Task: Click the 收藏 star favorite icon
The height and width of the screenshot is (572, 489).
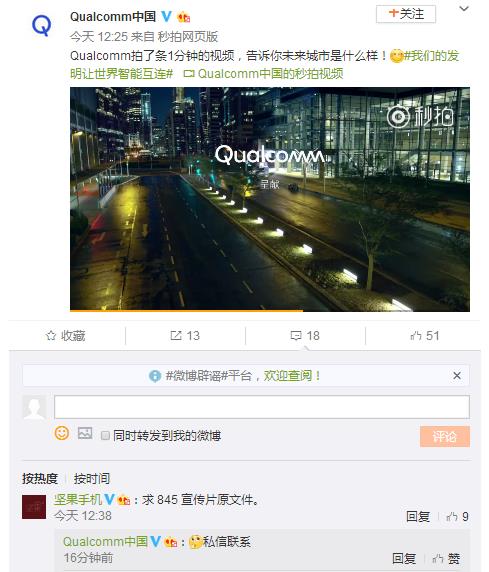Action: pyautogui.click(x=51, y=336)
